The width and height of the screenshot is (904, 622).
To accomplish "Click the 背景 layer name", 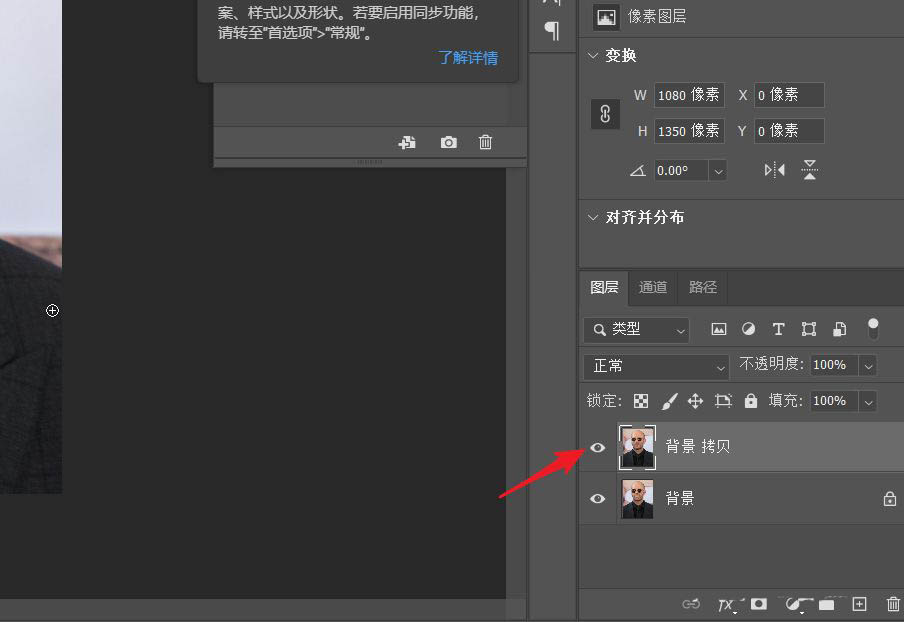I will click(680, 498).
